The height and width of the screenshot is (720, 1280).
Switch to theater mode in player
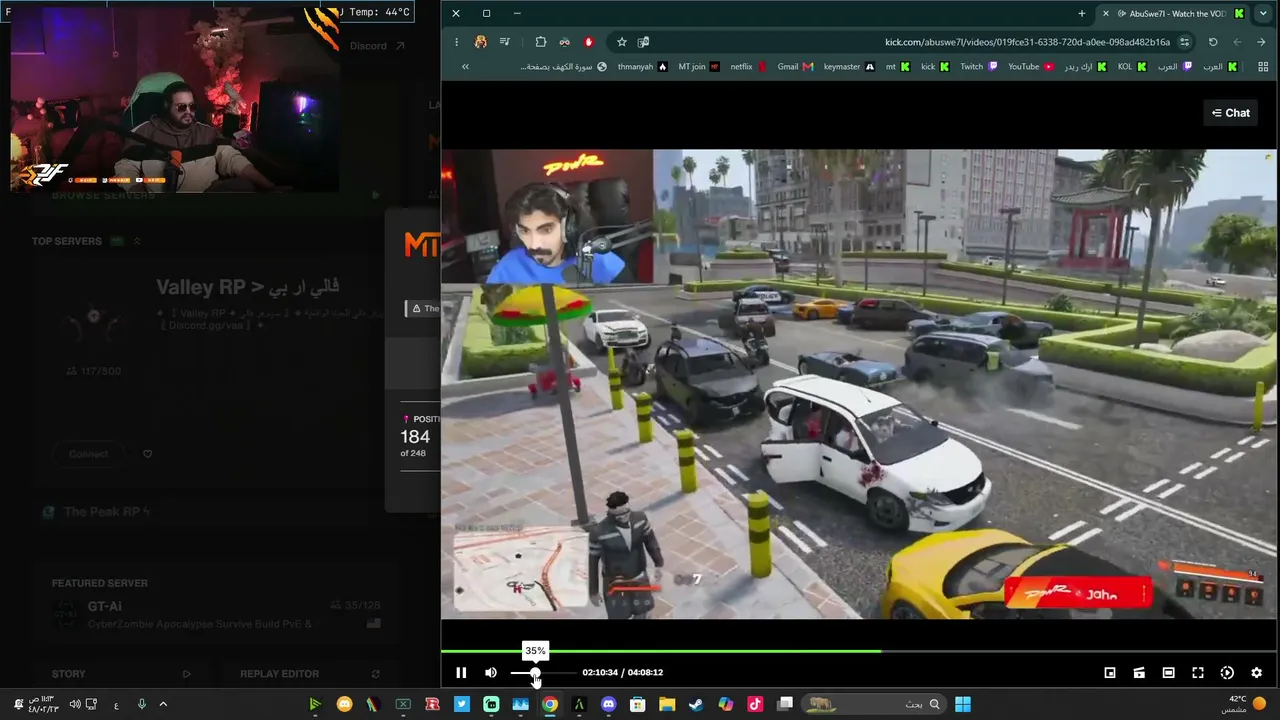click(x=1168, y=673)
